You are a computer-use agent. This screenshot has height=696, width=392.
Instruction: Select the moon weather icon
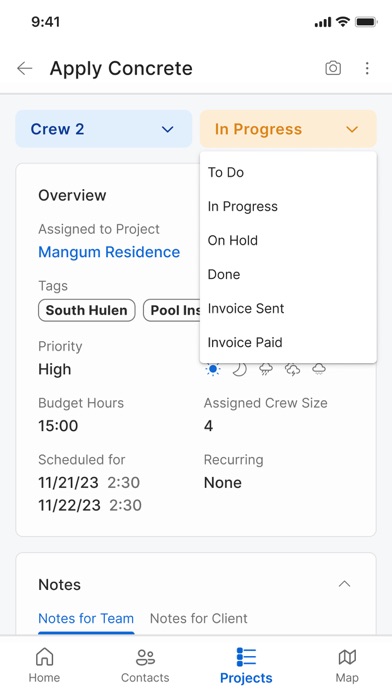pos(240,369)
